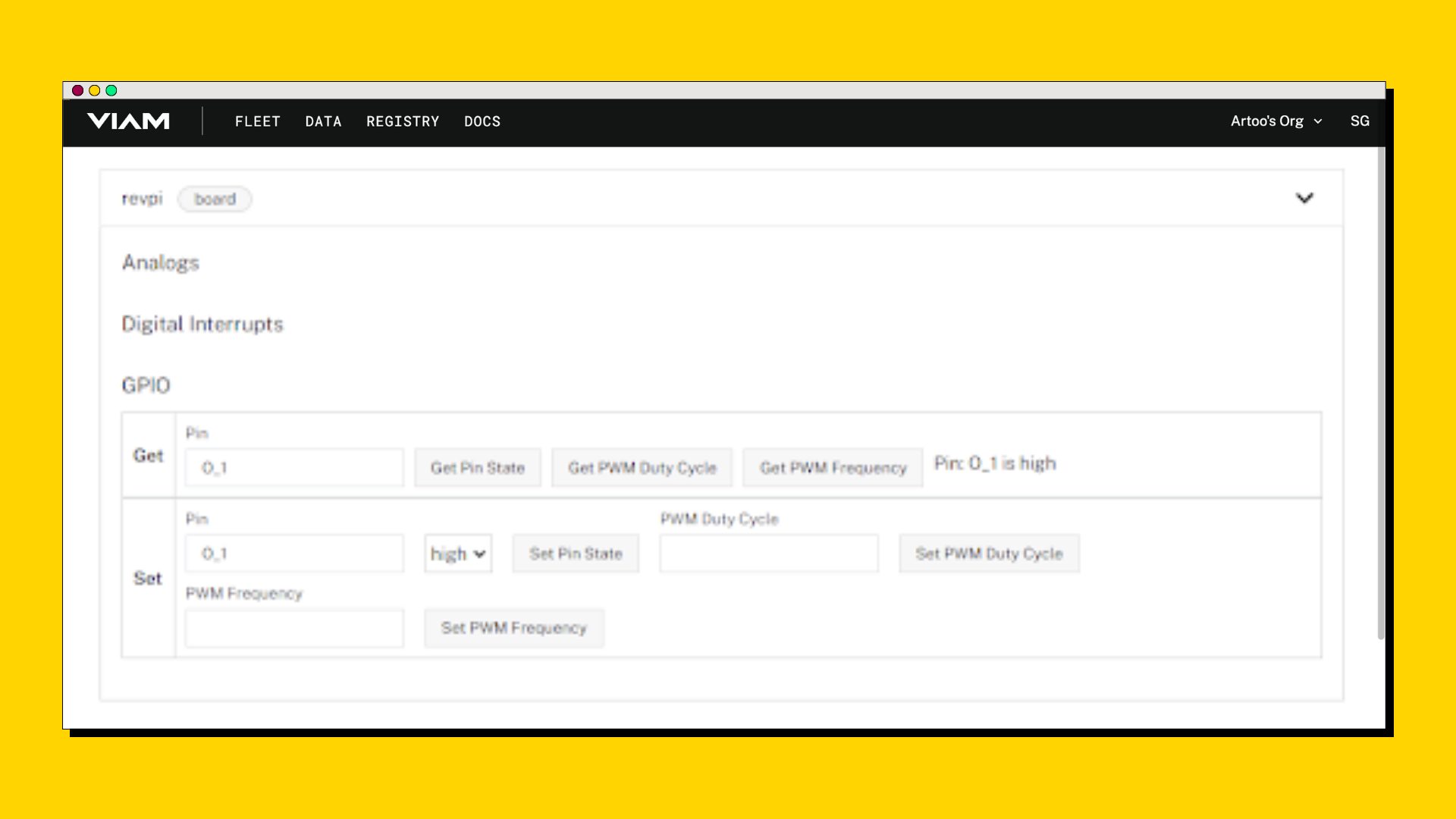Click the board label chip next to revpi
Image resolution: width=1456 pixels, height=819 pixels.
(x=215, y=199)
